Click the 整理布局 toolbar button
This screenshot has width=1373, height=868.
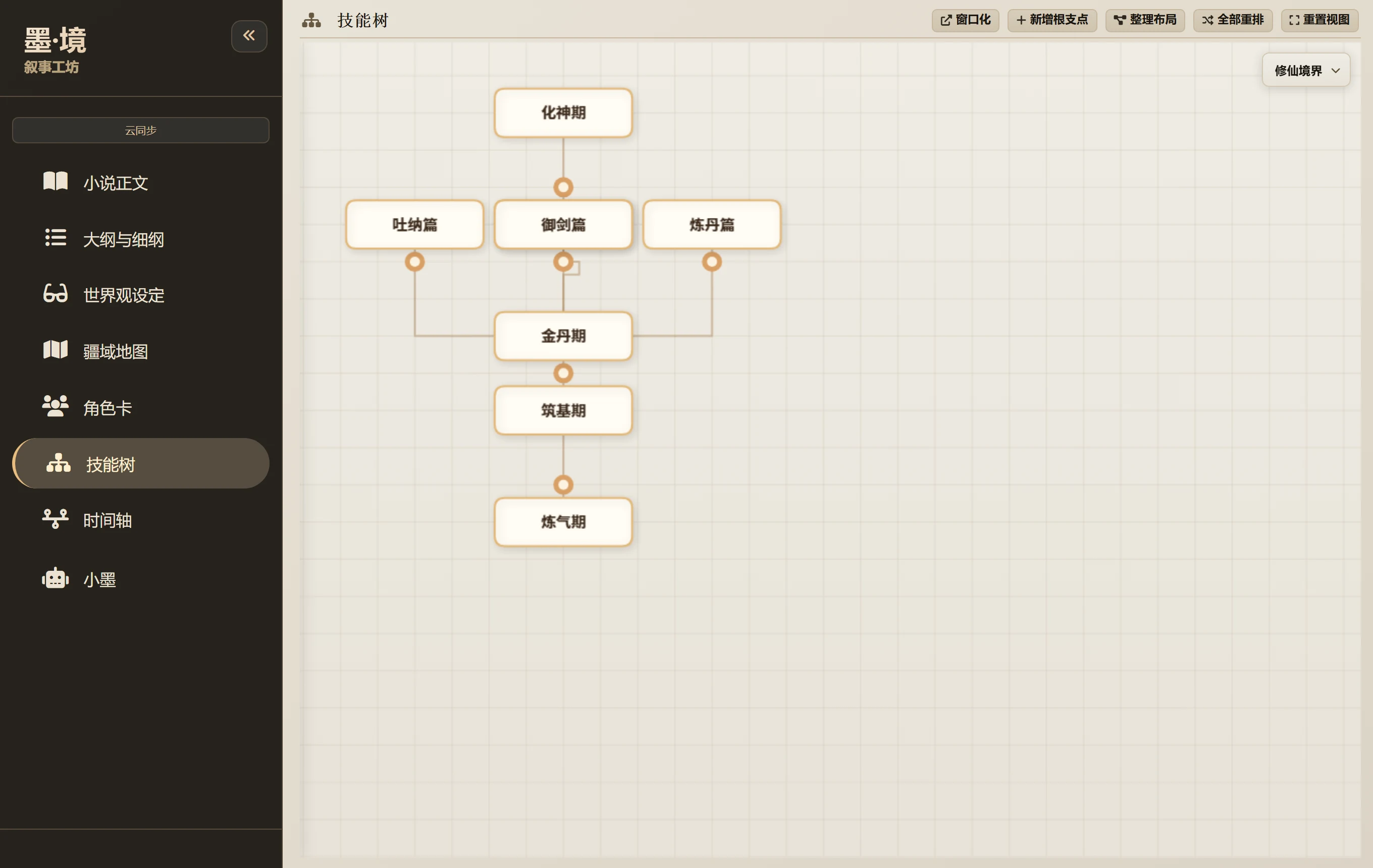click(x=1145, y=20)
